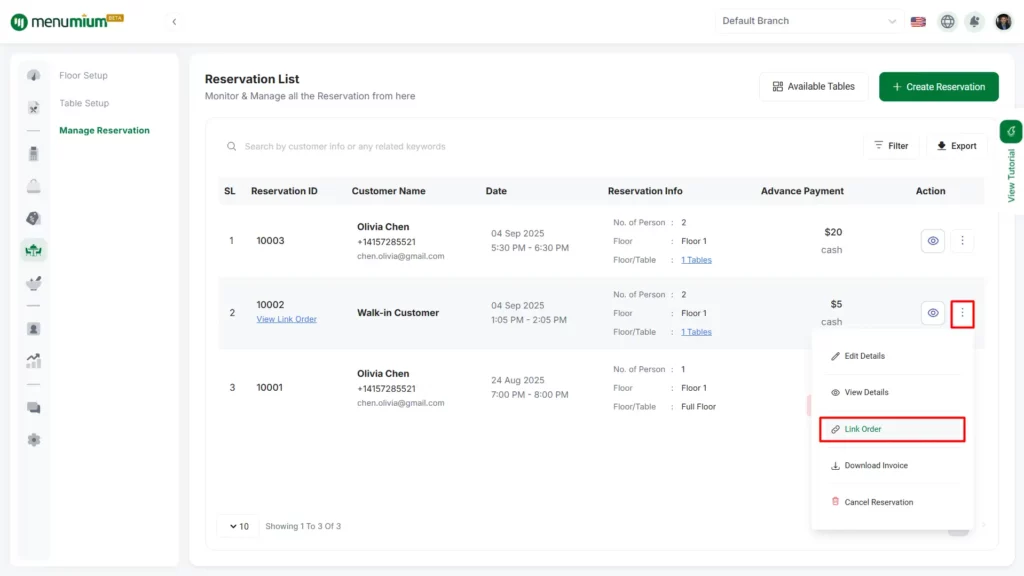Open the chat messages sidebar icon
Screen dimensions: 1024x576
(x=33, y=408)
